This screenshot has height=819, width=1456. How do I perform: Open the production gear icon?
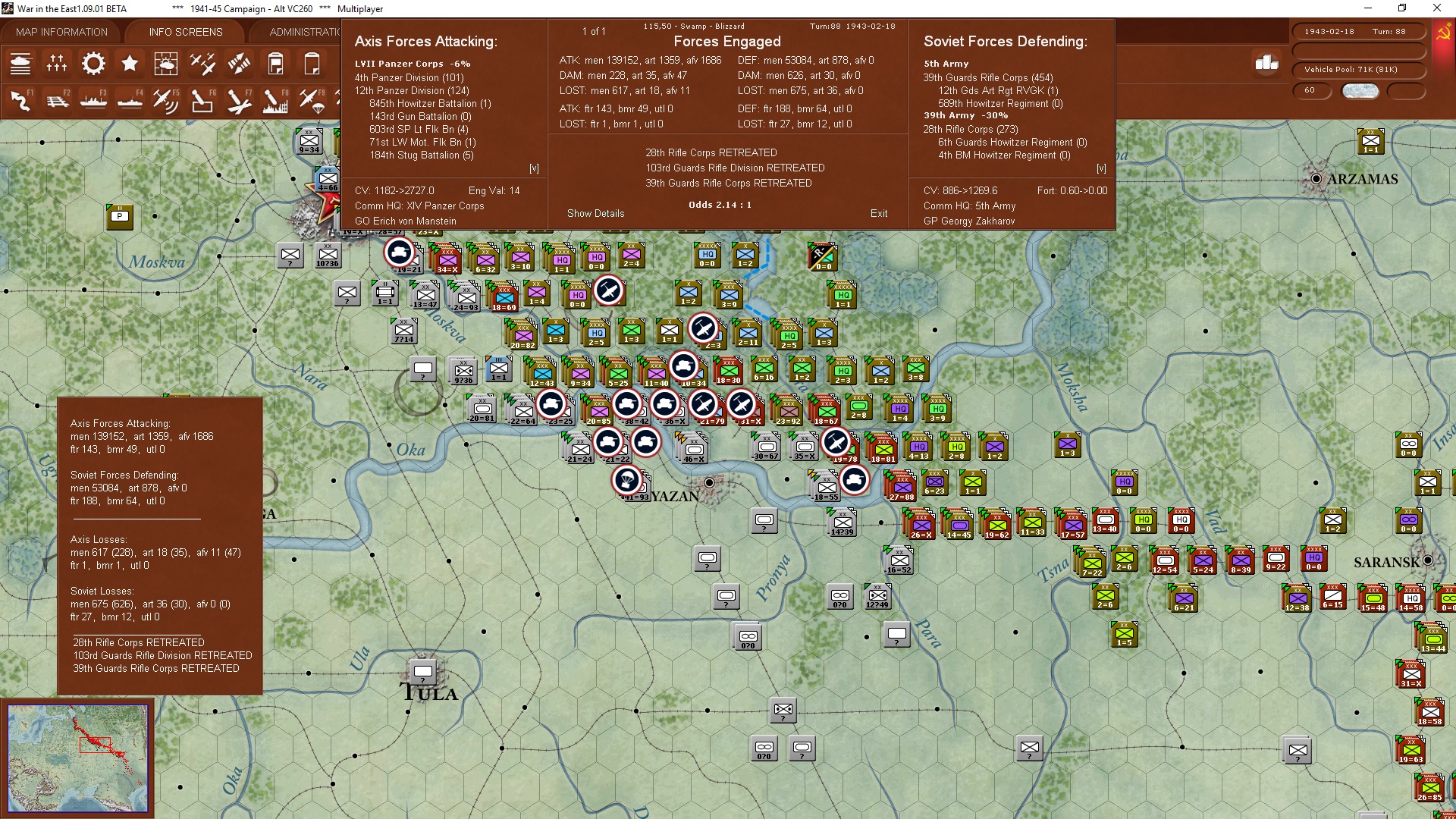click(93, 64)
